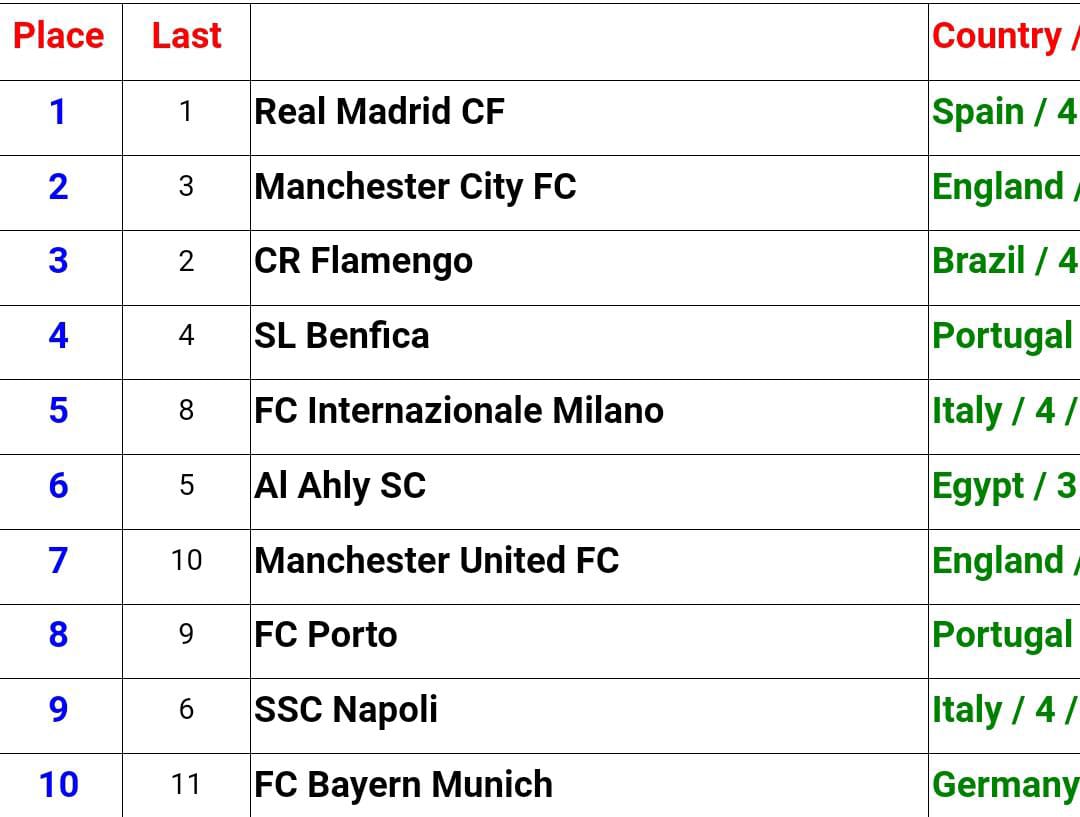Select Manchester City FC team name
This screenshot has width=1080, height=817.
pos(415,186)
